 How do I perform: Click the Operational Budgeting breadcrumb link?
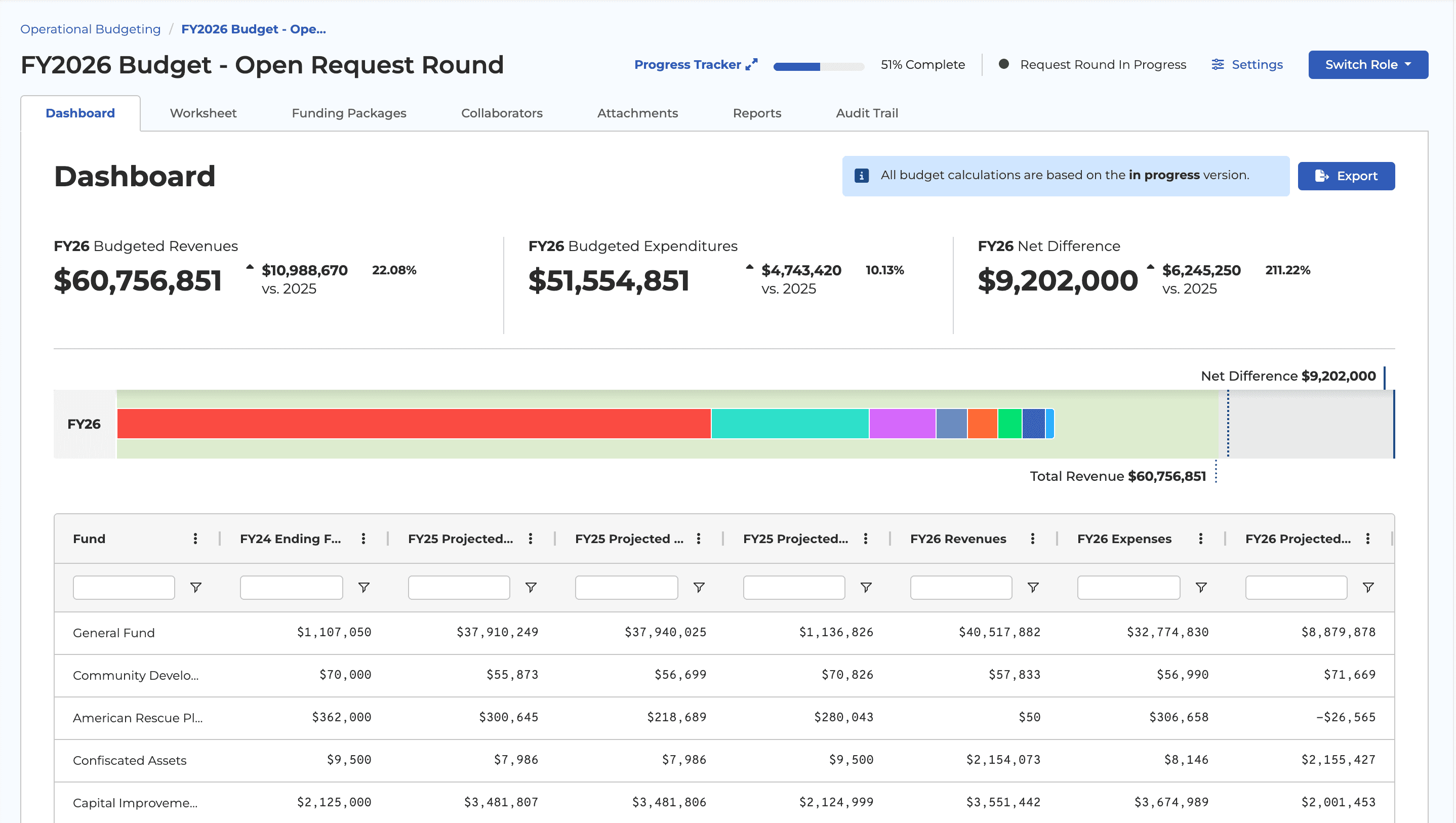pyautogui.click(x=90, y=29)
